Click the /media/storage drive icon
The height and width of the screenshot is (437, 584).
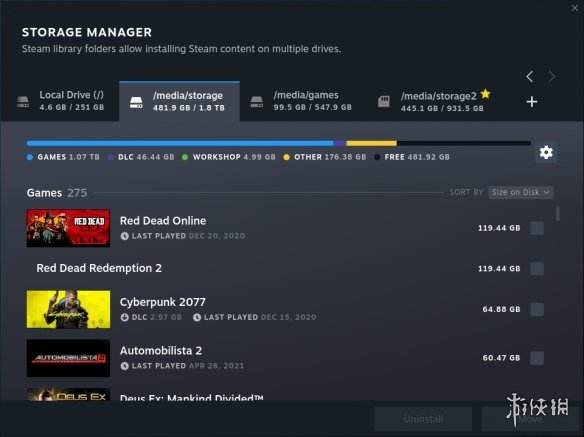pos(136,102)
